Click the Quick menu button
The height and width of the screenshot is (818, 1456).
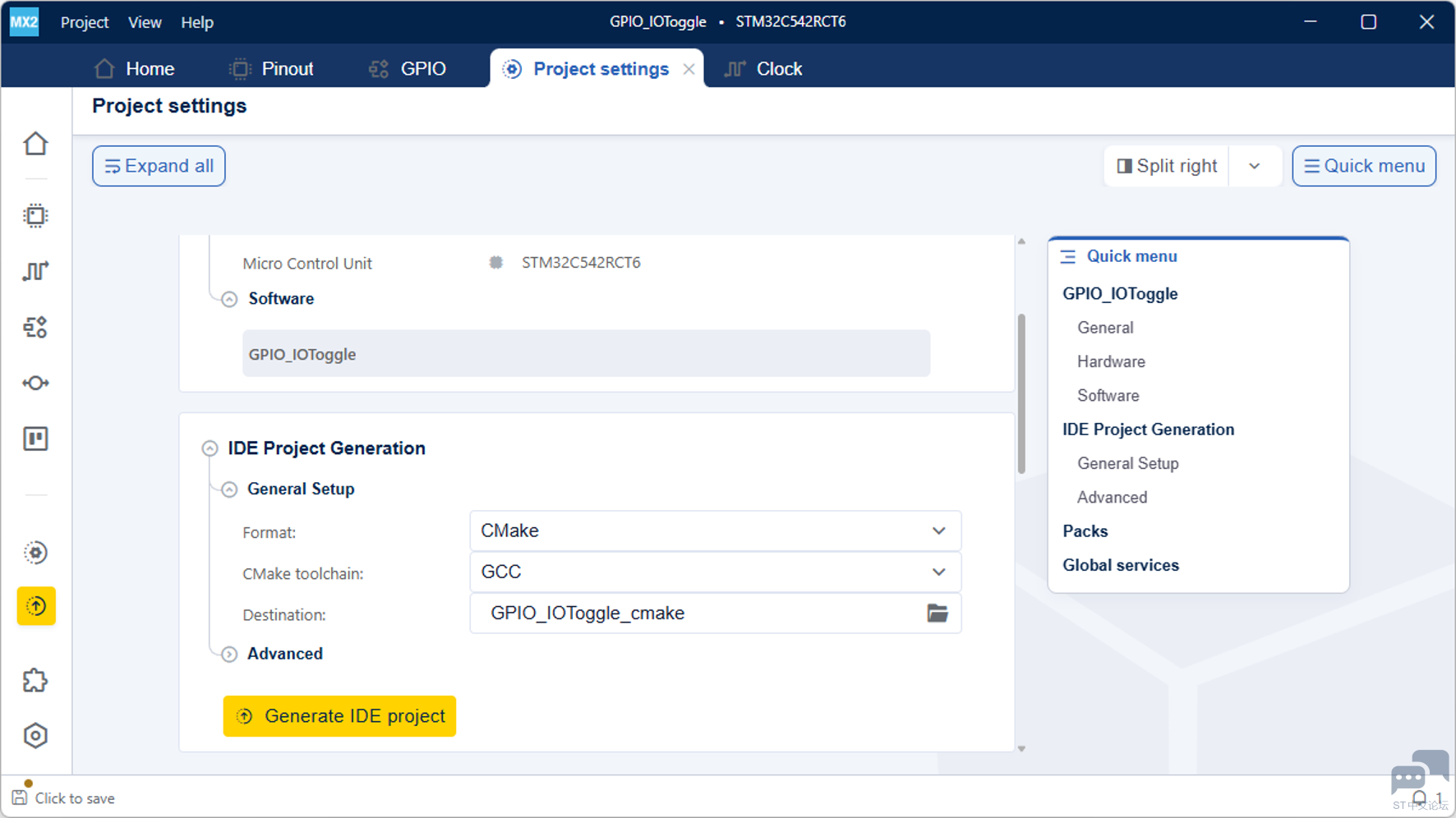[x=1364, y=166]
